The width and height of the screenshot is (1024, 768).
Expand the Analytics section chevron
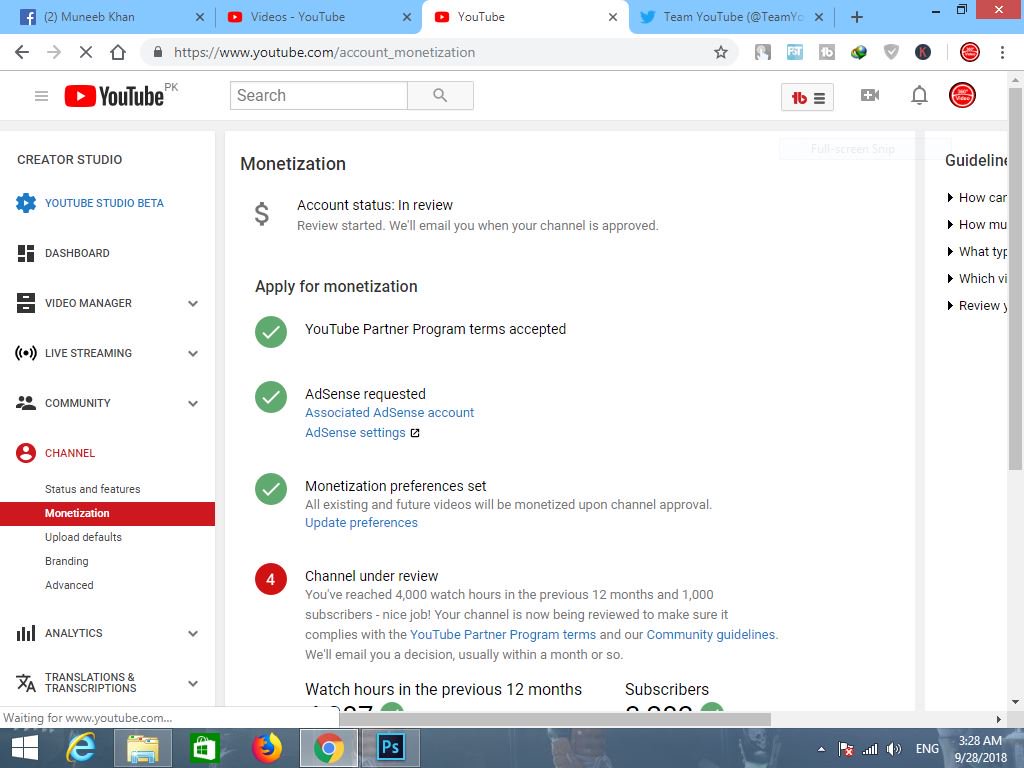click(x=193, y=633)
